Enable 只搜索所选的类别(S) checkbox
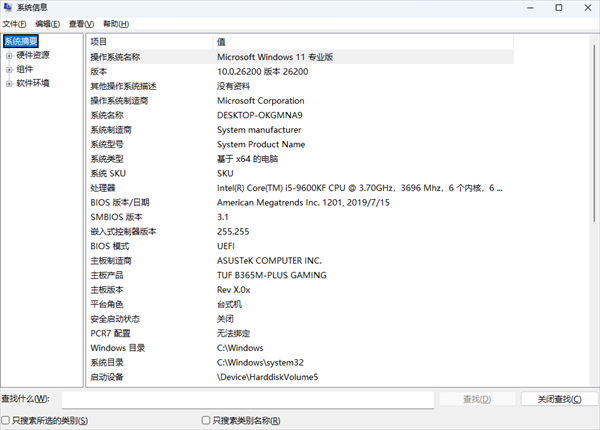The height and width of the screenshot is (430, 600). point(5,420)
